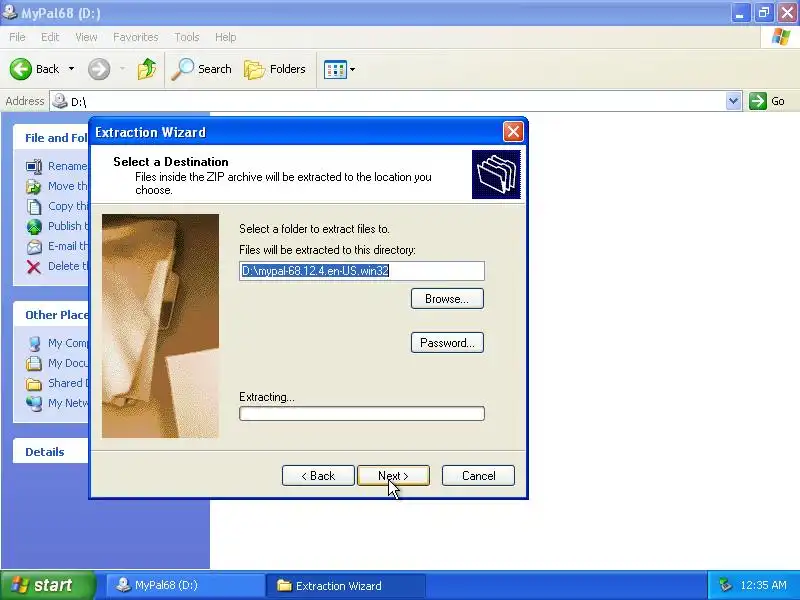Viewport: 800px width, 600px height.
Task: Restore down the MyPal68 Explorer window
Action: [764, 13]
